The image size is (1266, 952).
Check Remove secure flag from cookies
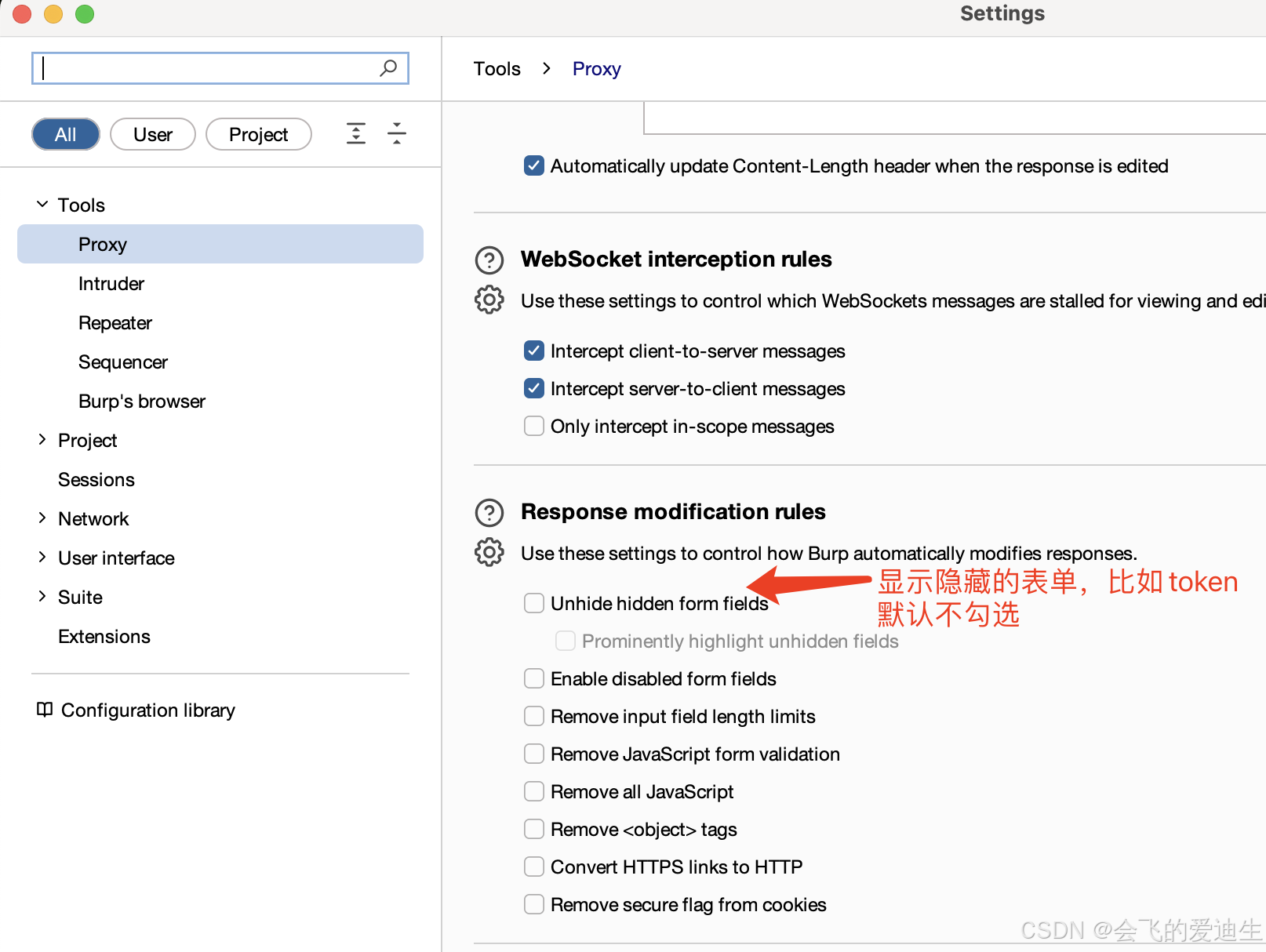(534, 904)
